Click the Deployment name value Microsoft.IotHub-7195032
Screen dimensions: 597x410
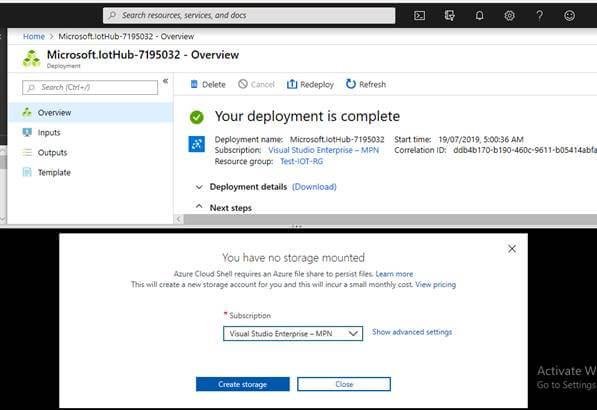pyautogui.click(x=337, y=139)
